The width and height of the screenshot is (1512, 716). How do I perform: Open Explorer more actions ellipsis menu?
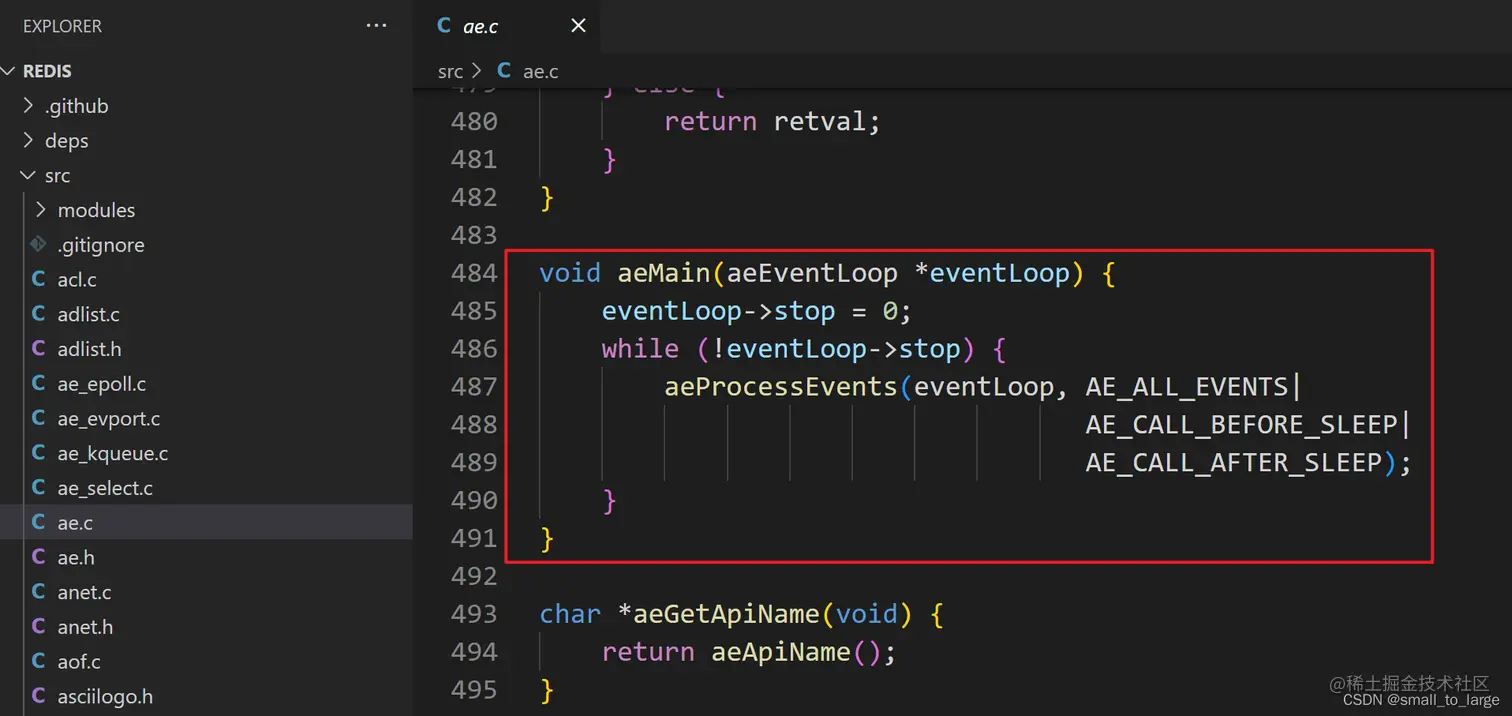click(x=376, y=26)
